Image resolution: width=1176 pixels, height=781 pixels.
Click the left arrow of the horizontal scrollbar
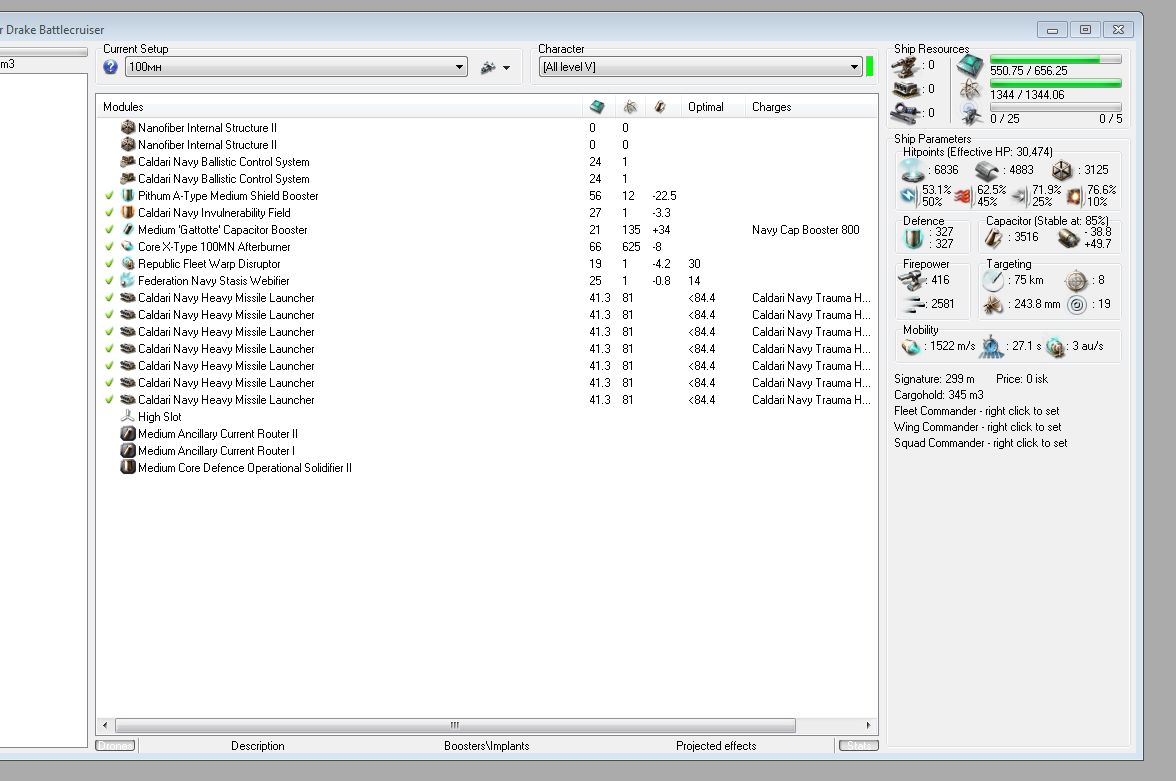click(x=105, y=725)
